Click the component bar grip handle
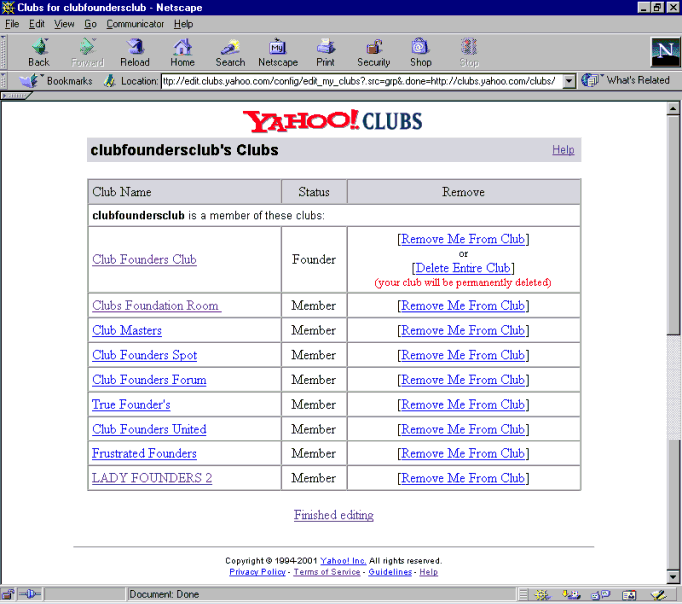682x604 pixels. 523,594
